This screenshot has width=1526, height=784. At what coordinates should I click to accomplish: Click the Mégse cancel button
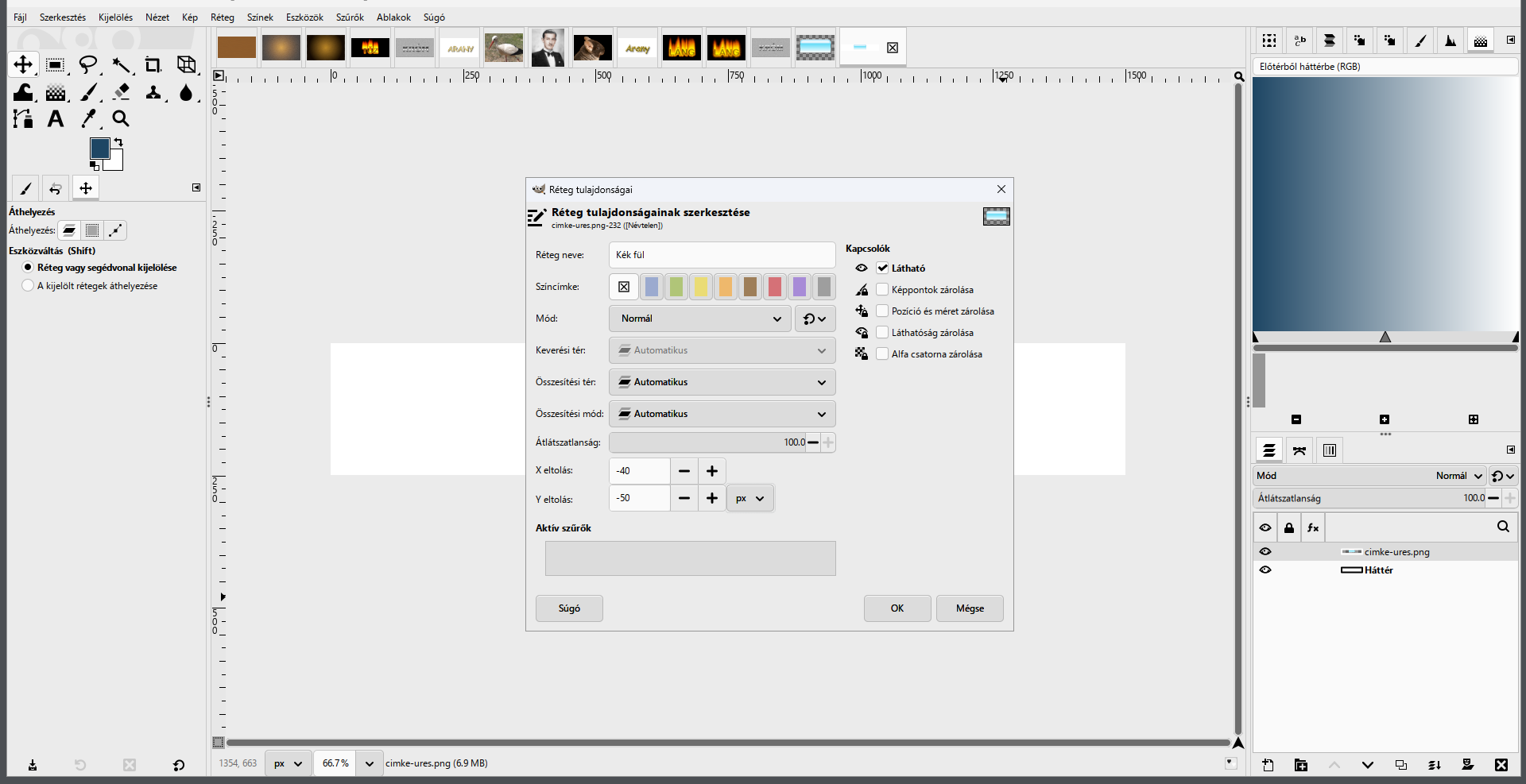(x=970, y=608)
